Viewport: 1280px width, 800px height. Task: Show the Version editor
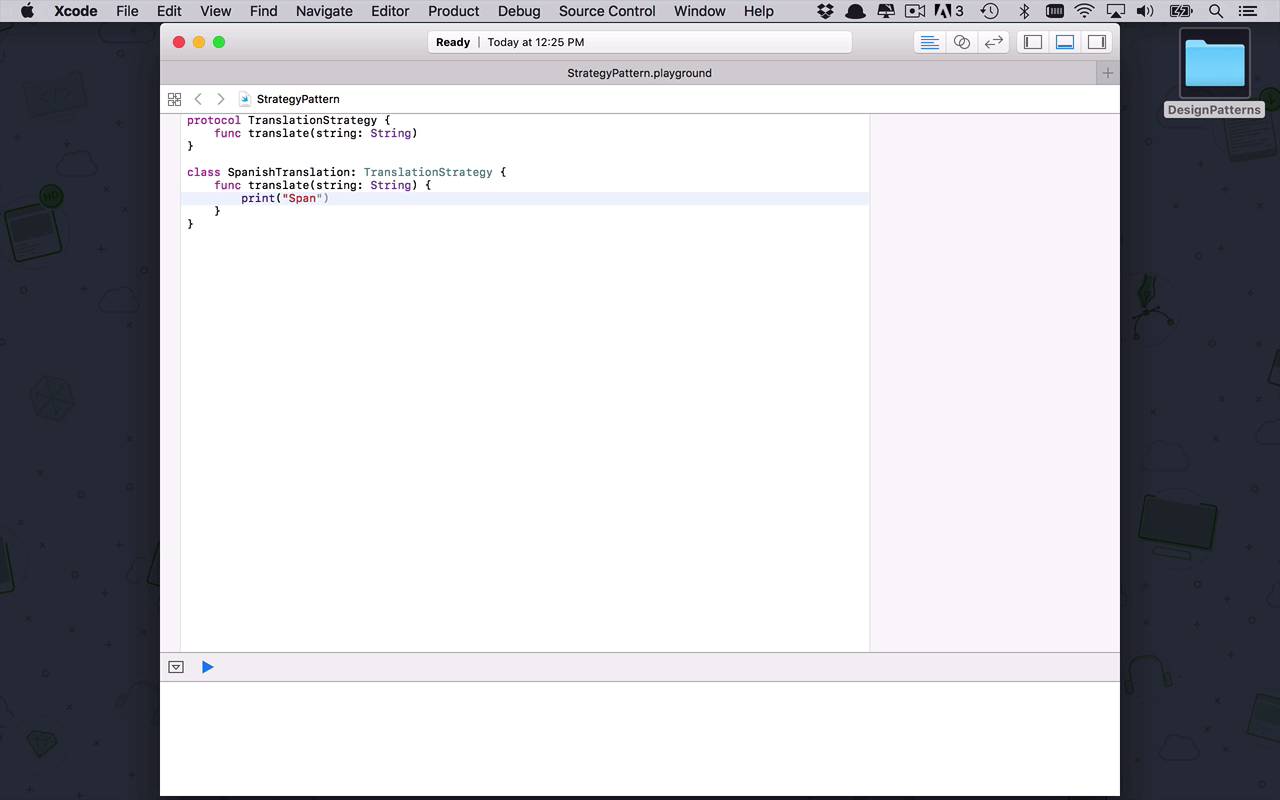click(993, 42)
